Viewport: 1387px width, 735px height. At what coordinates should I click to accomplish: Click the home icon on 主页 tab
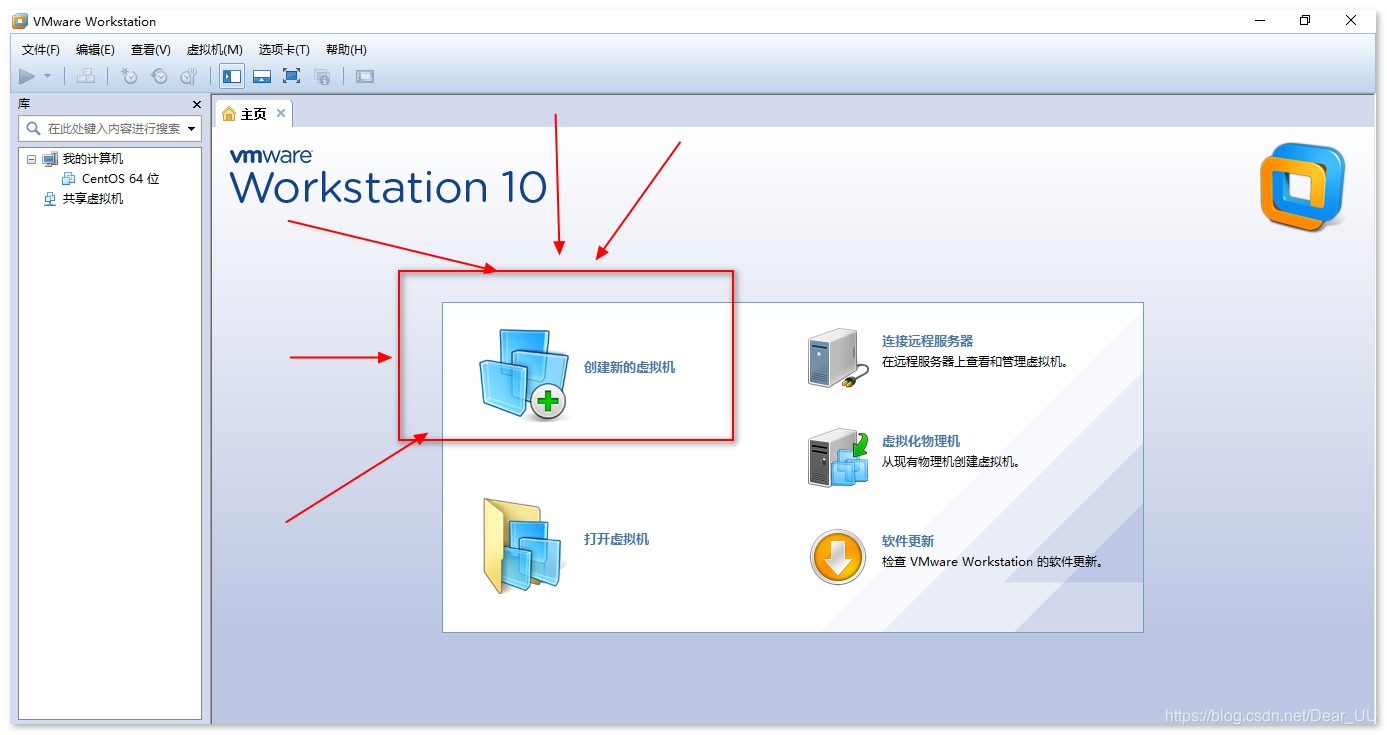[229, 114]
